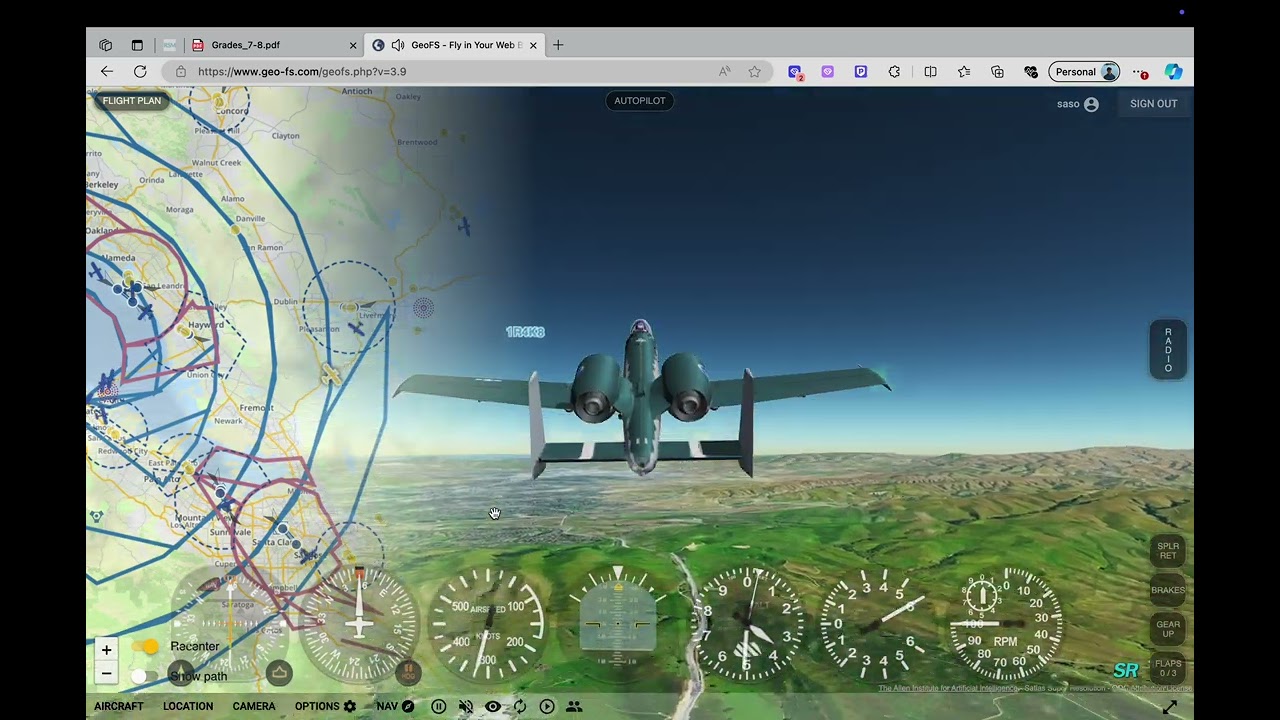Open the LOCATION menu
1280x720 pixels.
point(188,706)
